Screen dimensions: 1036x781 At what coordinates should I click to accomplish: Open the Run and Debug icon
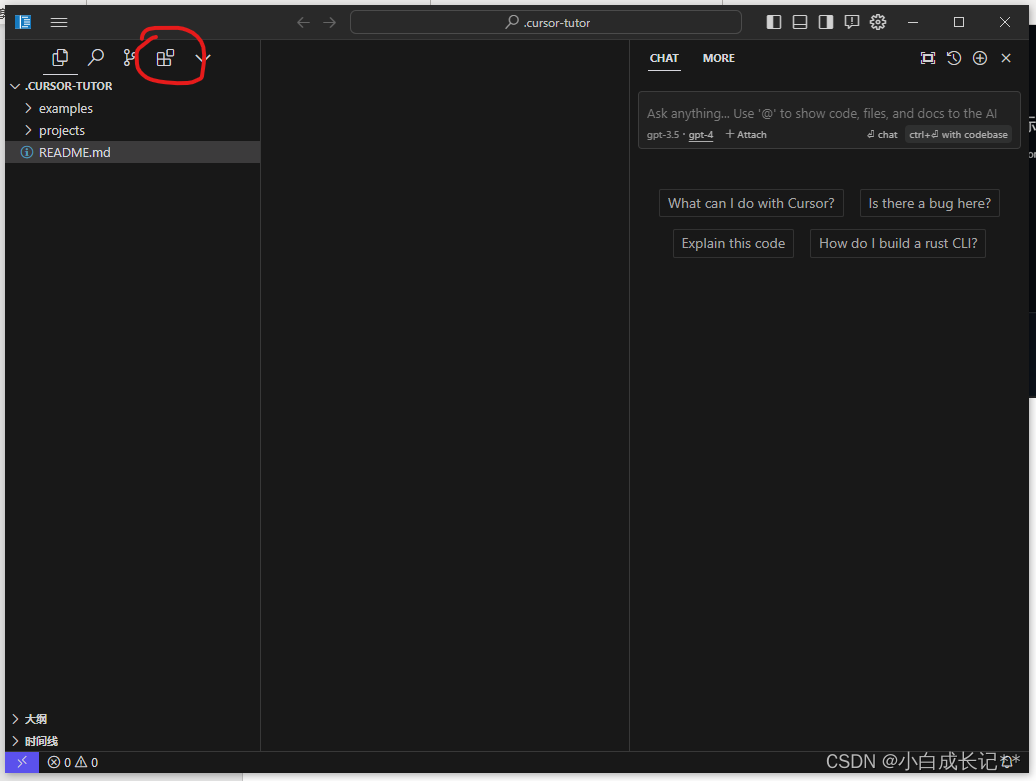point(201,58)
